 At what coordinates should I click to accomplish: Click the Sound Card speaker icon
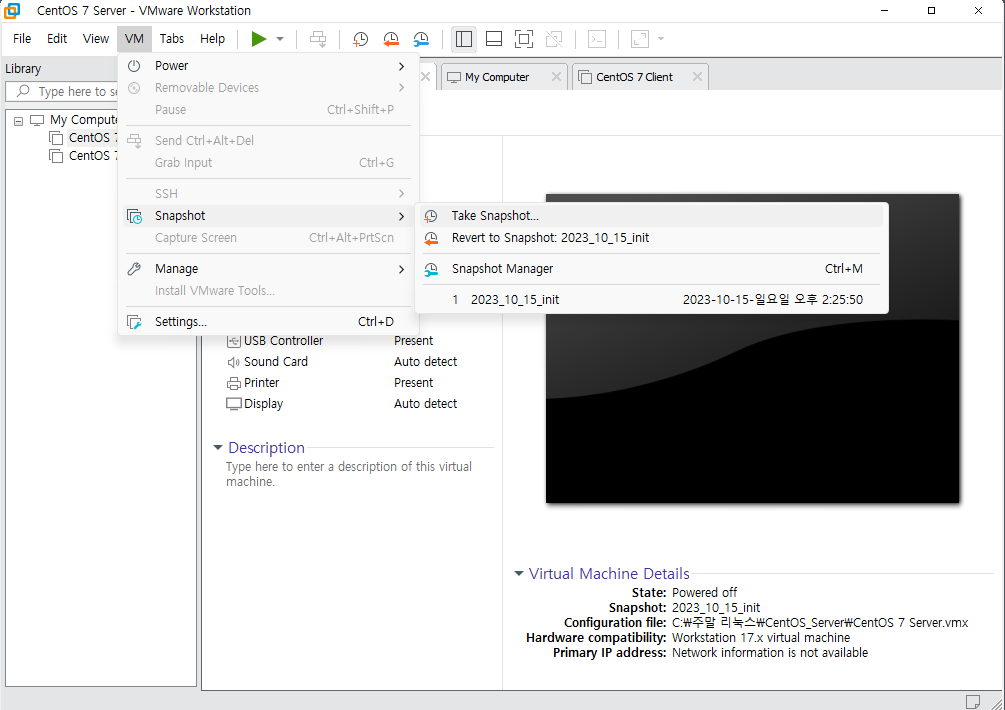click(x=233, y=363)
